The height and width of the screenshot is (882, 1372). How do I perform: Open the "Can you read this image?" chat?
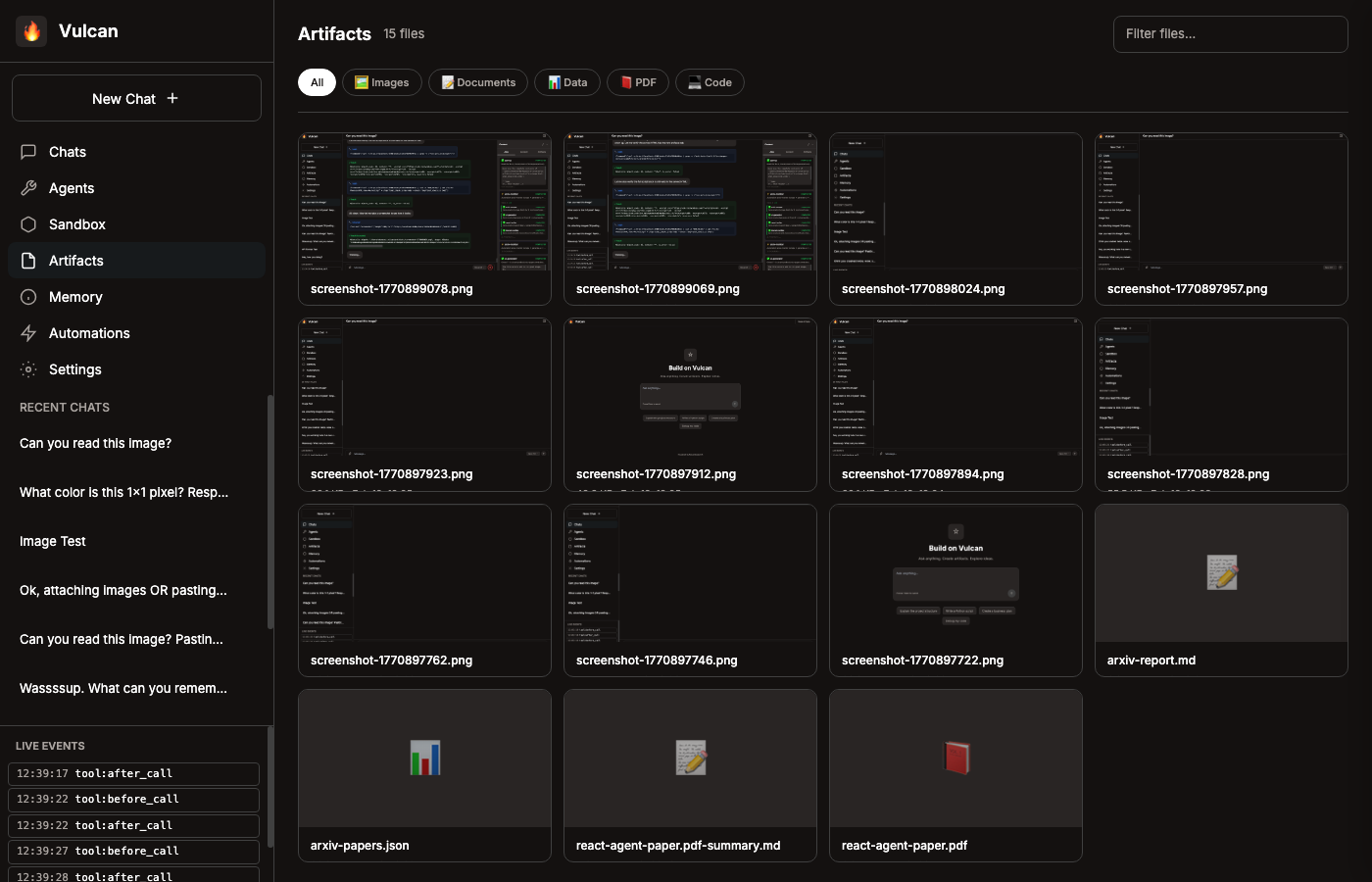pos(95,443)
